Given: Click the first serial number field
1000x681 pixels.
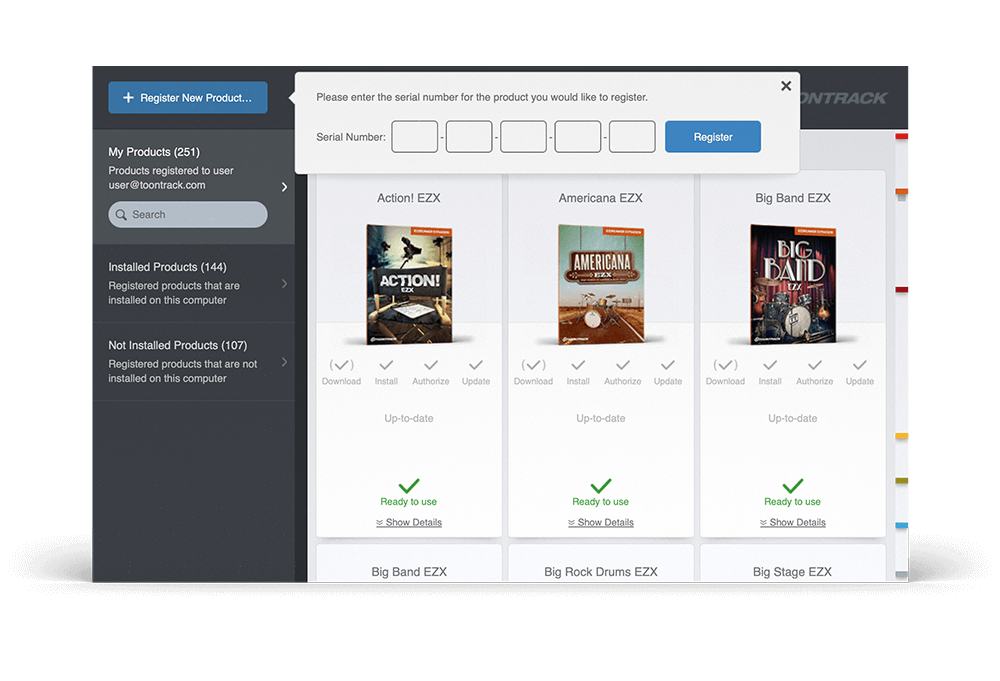Looking at the screenshot, I should point(415,137).
